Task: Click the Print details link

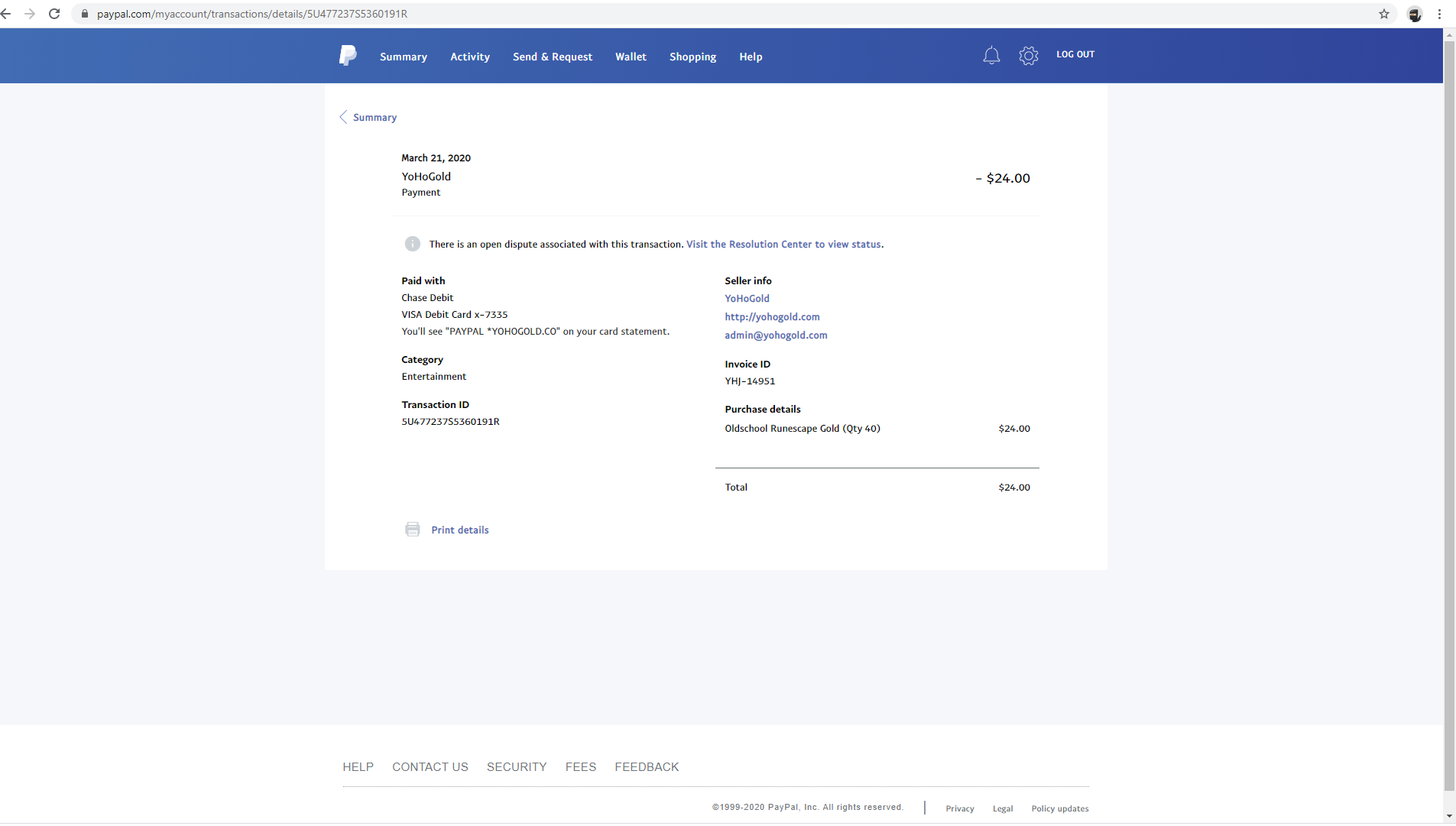Action: point(460,530)
